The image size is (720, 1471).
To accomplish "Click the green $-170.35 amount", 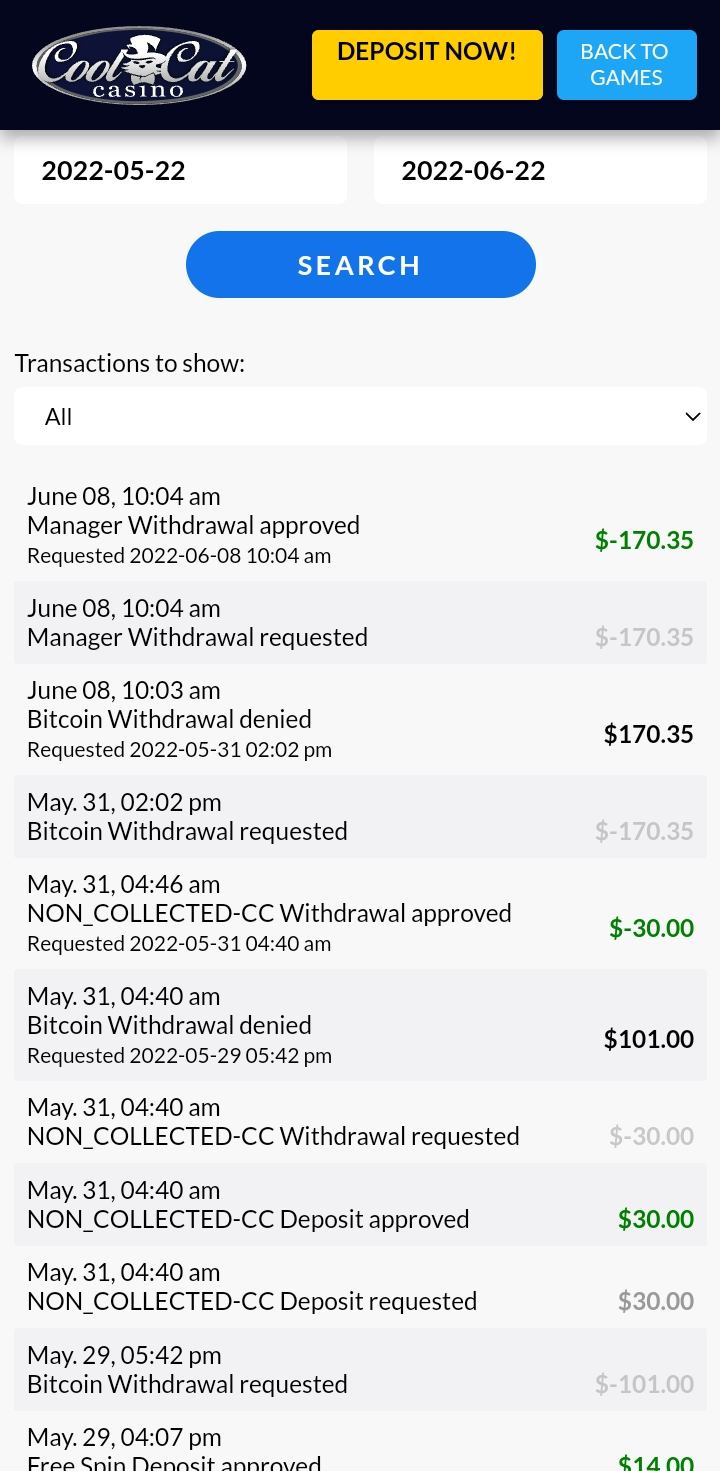I will [x=644, y=540].
